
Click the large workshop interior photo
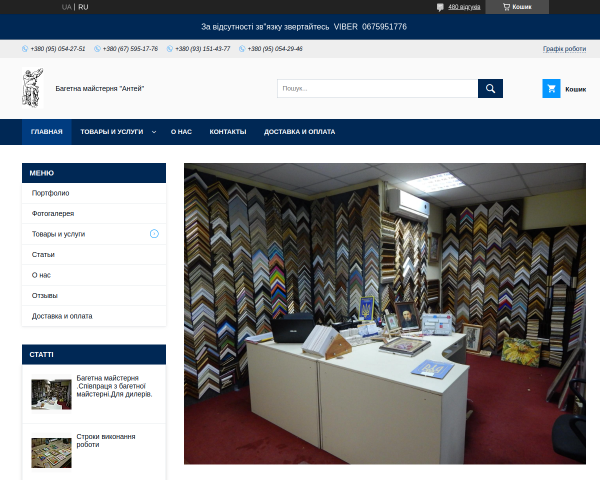coord(385,313)
